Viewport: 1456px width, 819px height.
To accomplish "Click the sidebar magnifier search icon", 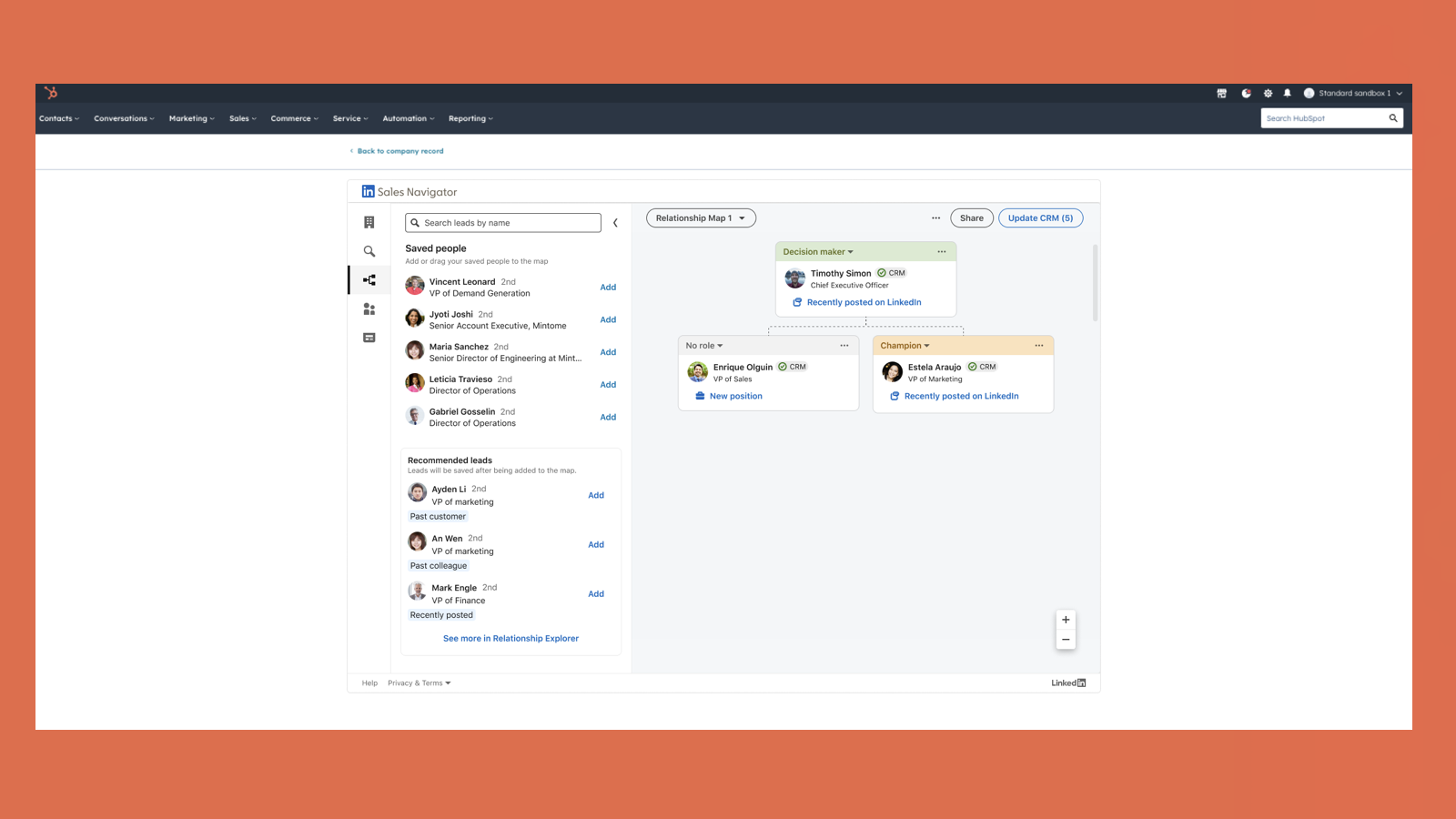I will pos(369,251).
